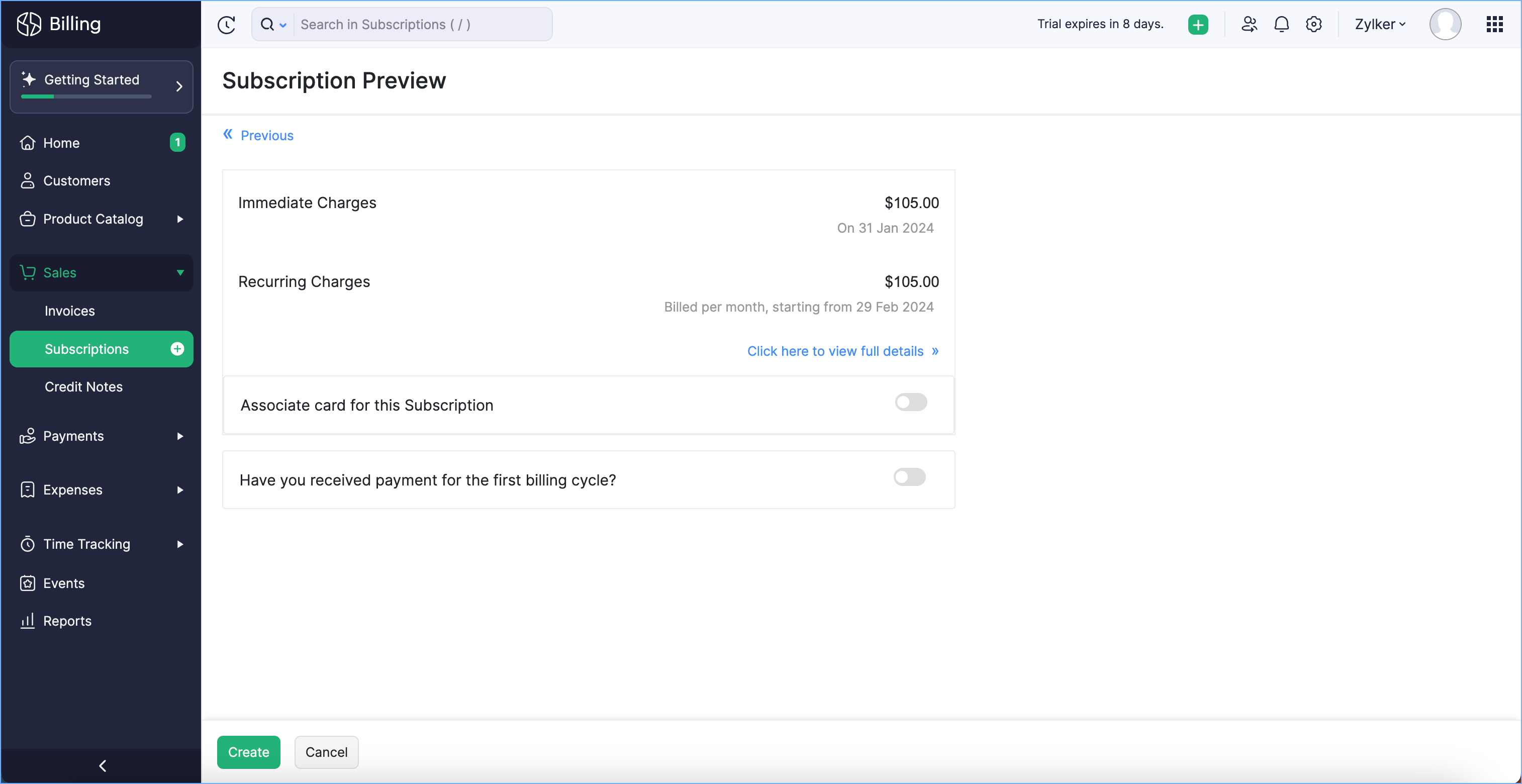This screenshot has height=784, width=1522.
Task: Open the search filter dropdown arrow
Action: point(283,25)
